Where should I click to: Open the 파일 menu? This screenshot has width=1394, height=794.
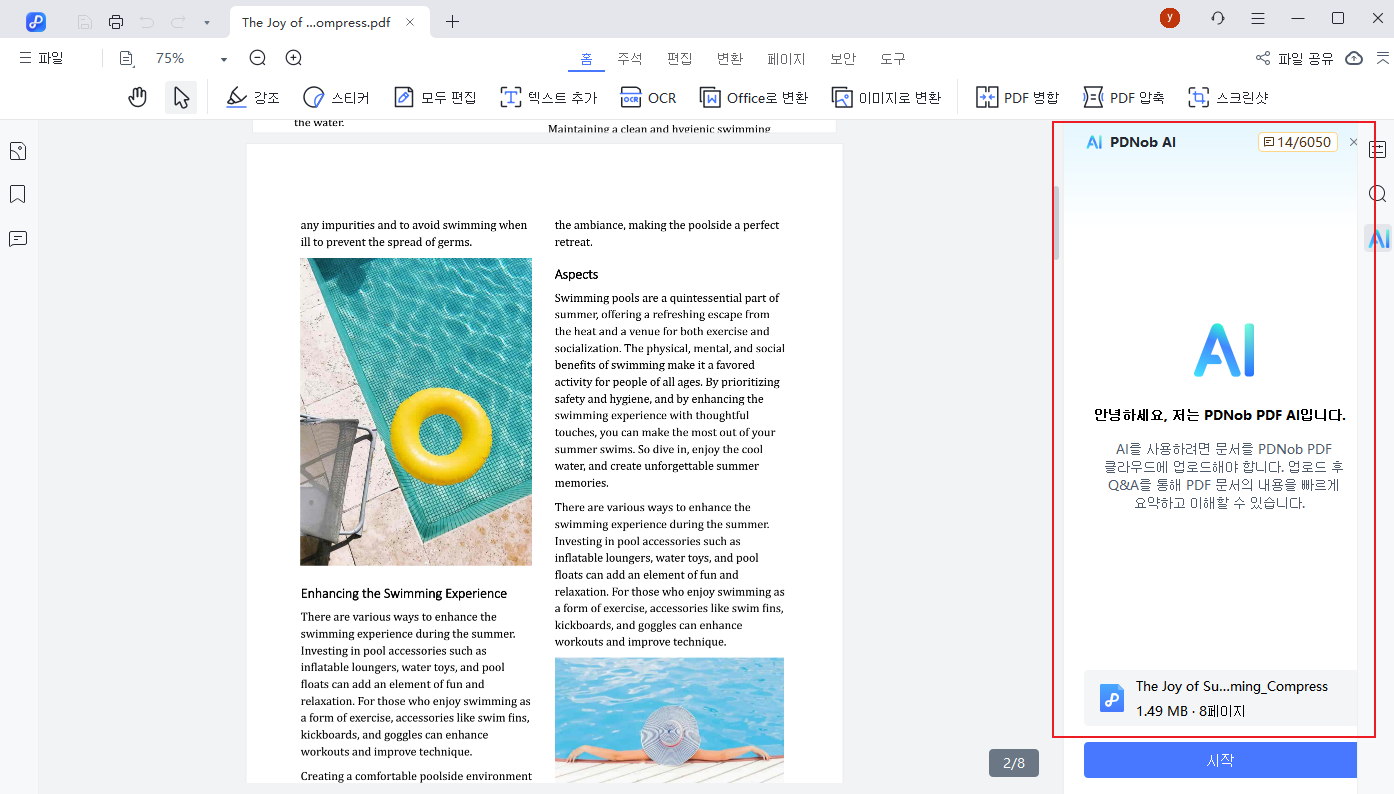click(x=41, y=58)
